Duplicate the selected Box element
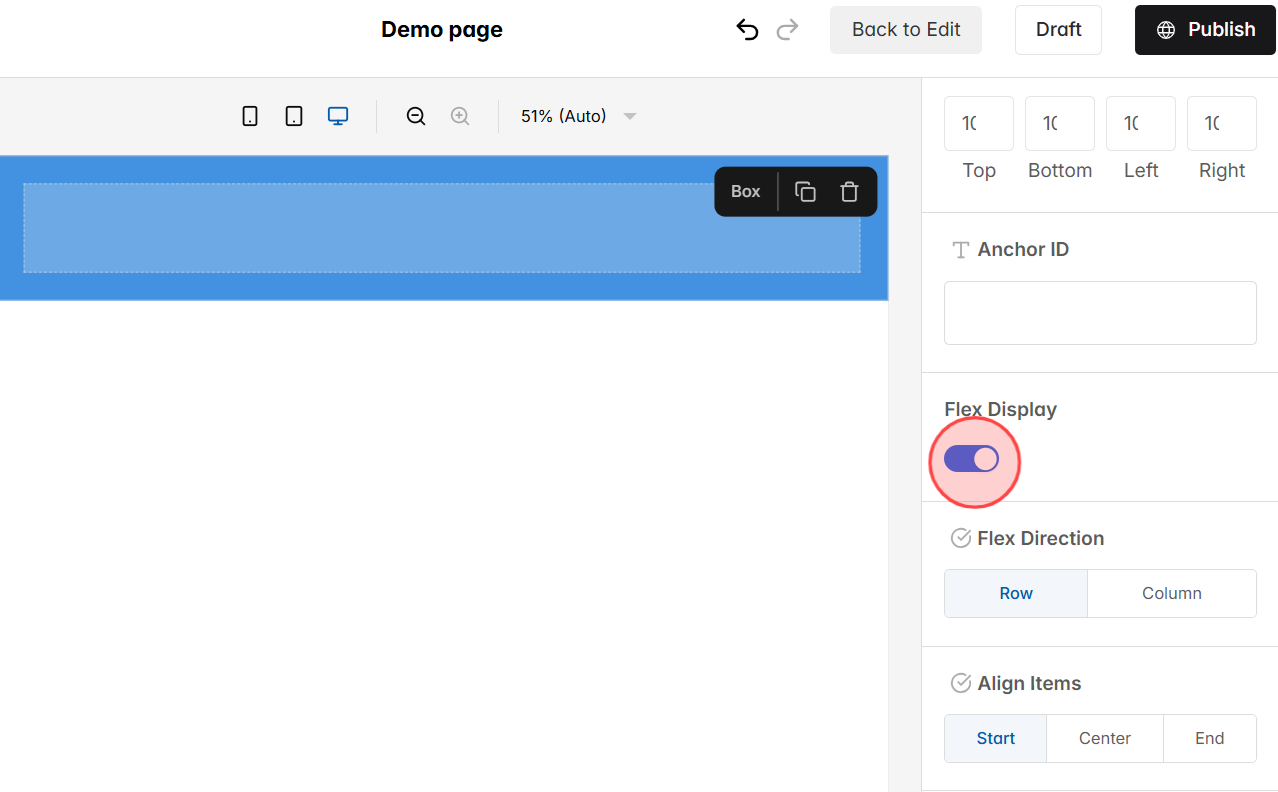1278x792 pixels. (805, 191)
